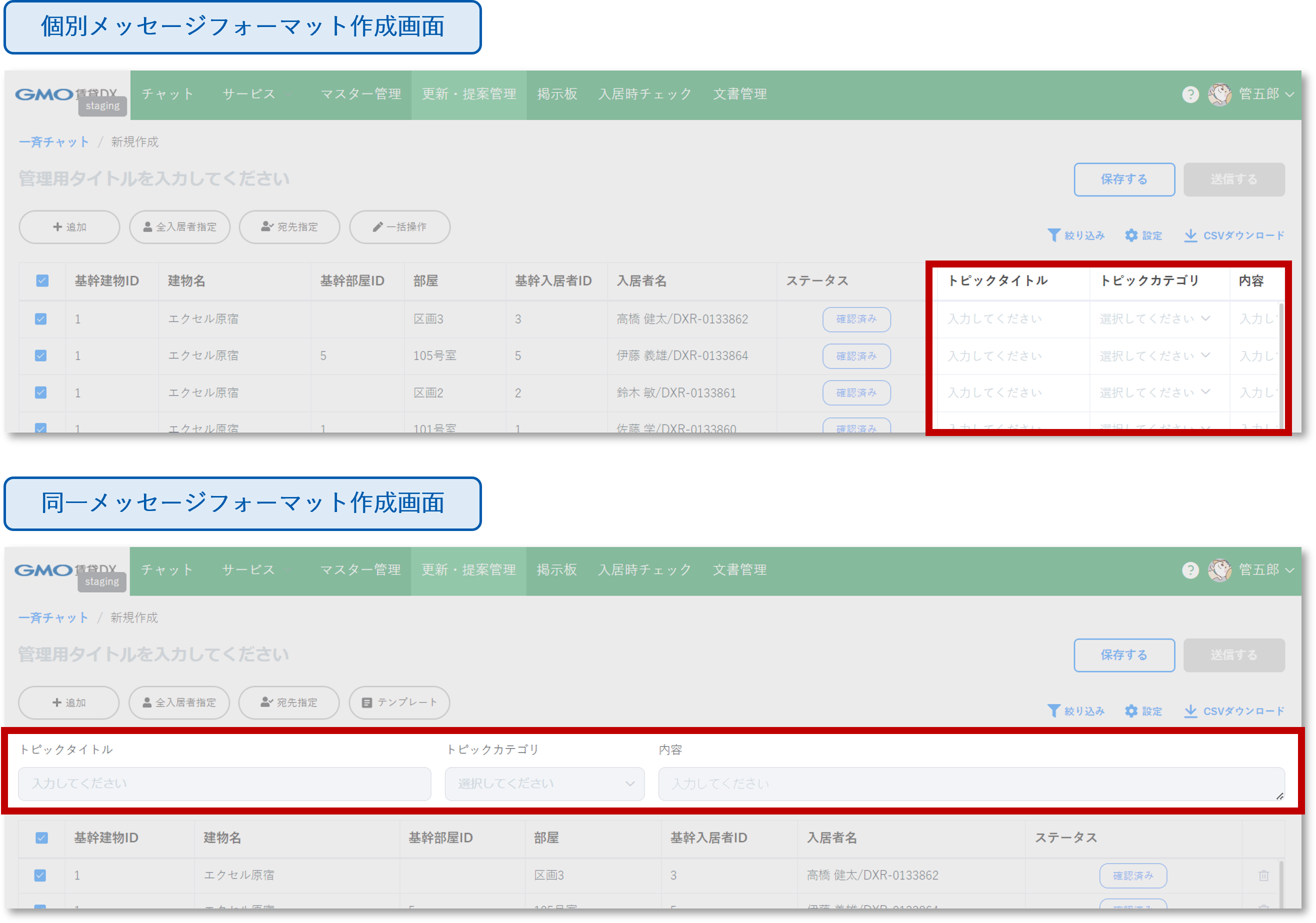Focus トピックタイトル input on 同一メッセージ screen

(x=224, y=784)
